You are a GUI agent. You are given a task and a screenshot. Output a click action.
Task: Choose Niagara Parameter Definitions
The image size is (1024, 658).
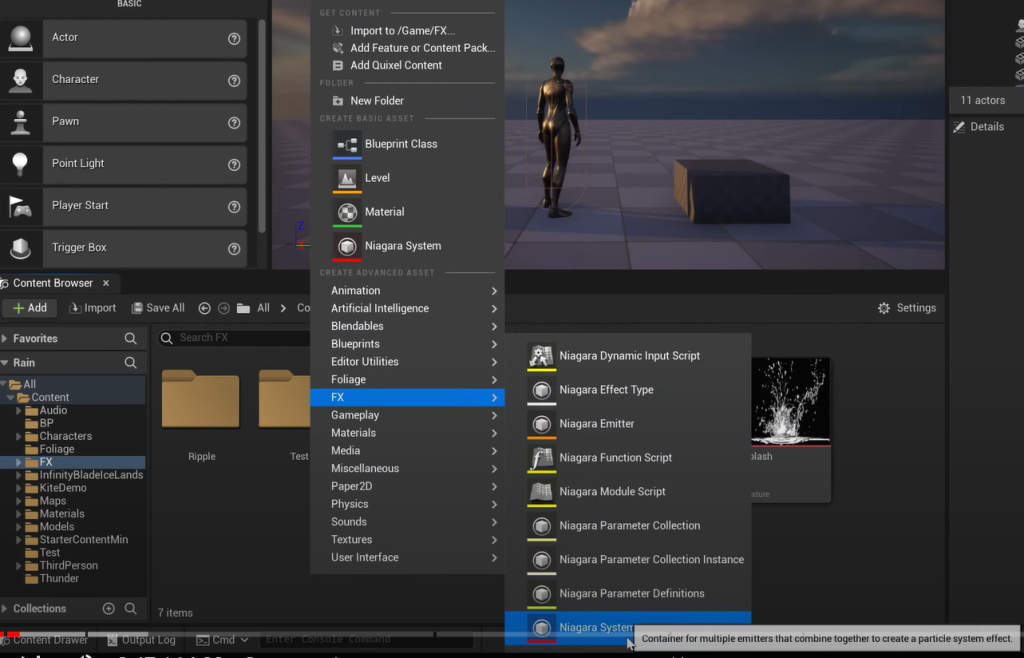628,593
